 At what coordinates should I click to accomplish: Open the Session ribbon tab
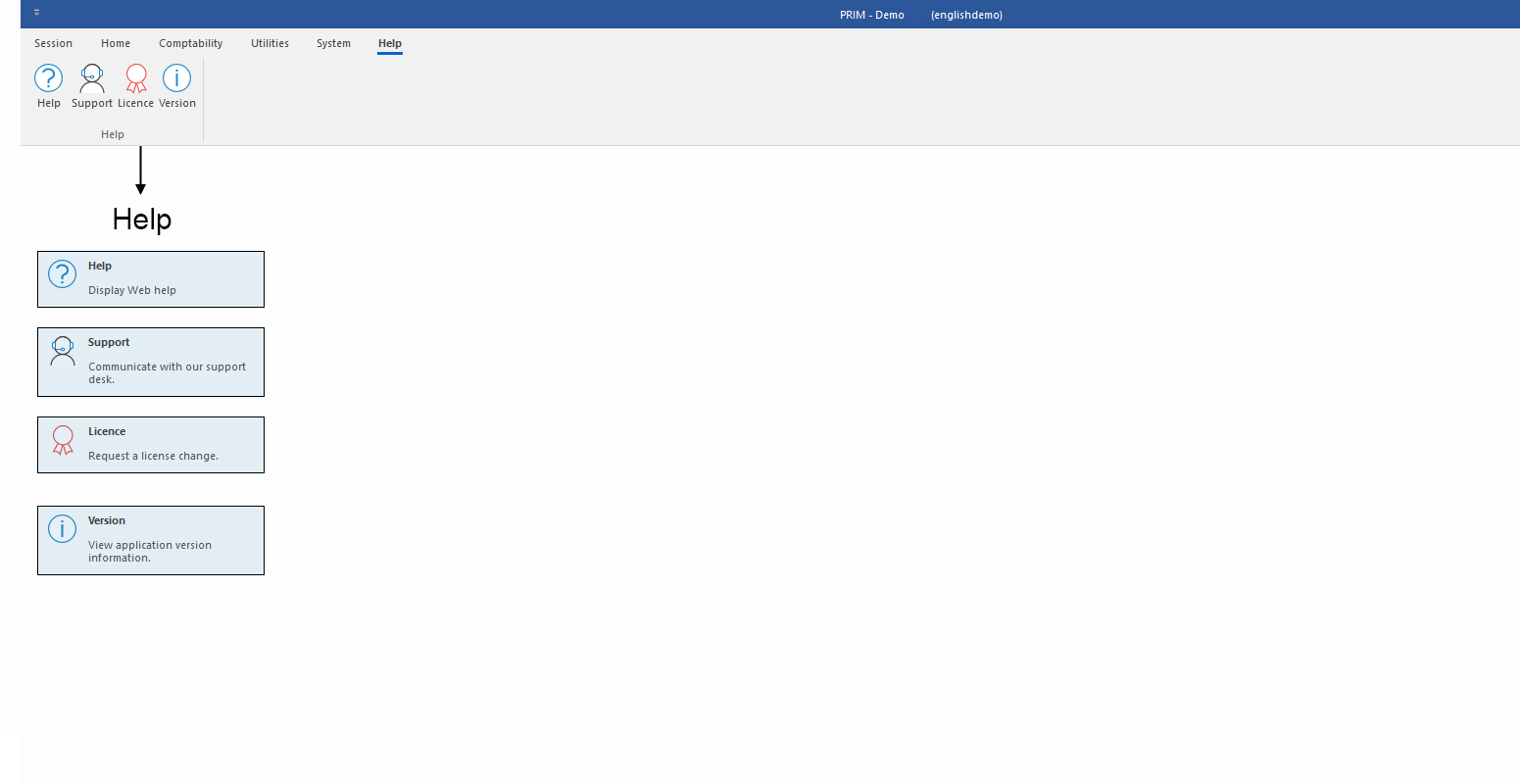pos(53,43)
